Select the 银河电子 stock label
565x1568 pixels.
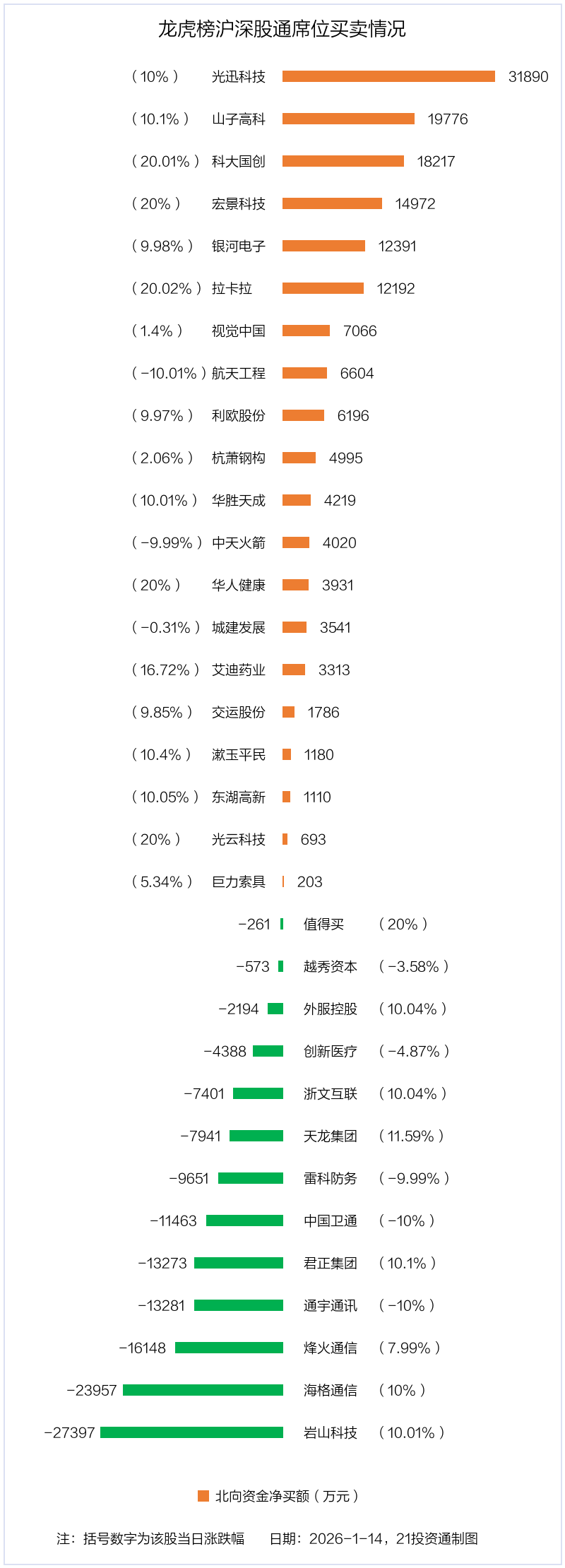coord(239,247)
